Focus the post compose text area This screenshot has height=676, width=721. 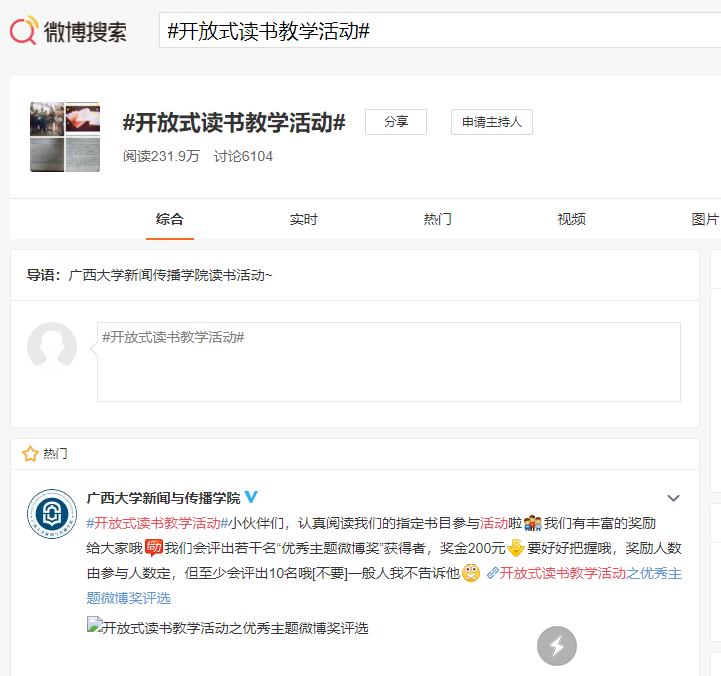point(389,362)
